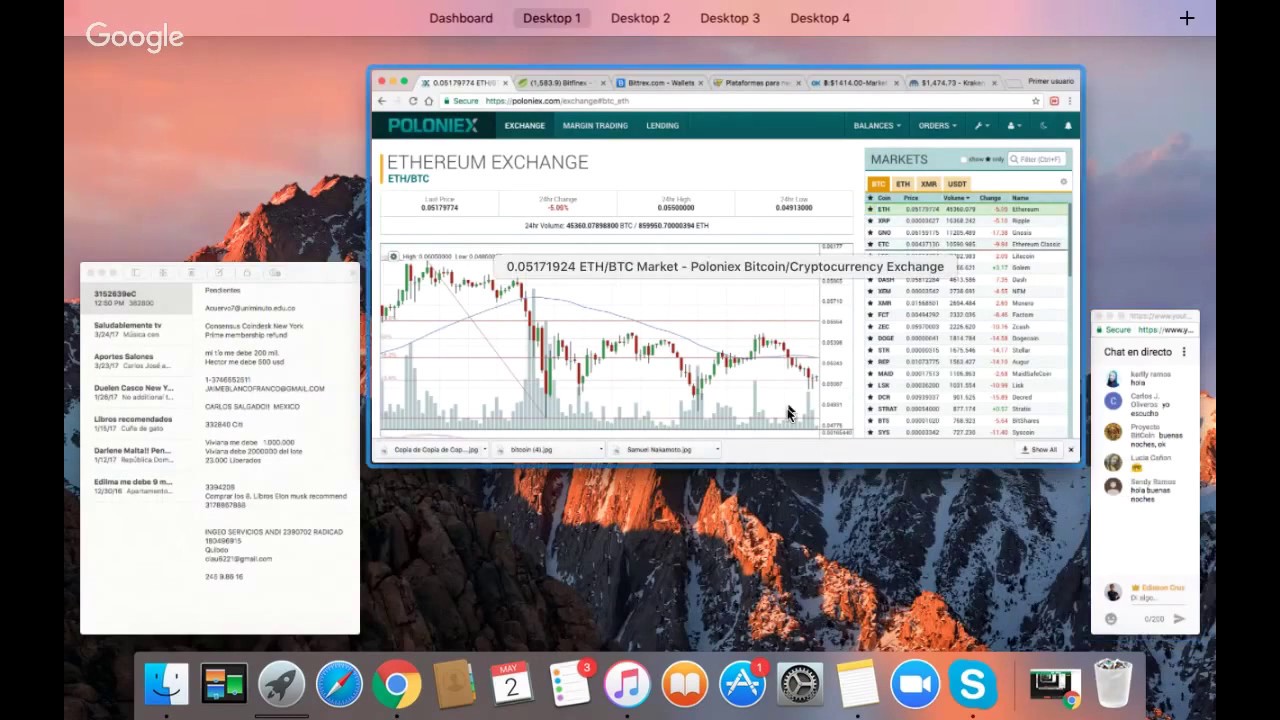
Task: Open Reminders with 3 badge
Action: pyautogui.click(x=570, y=685)
